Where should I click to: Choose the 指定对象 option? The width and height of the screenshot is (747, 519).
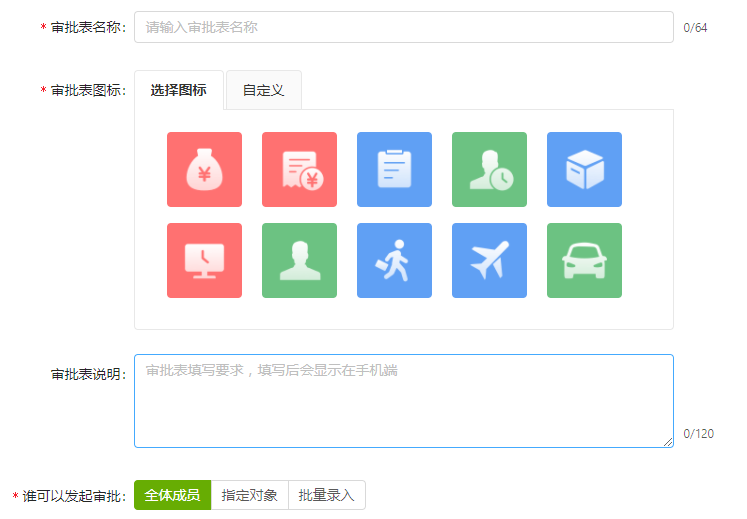point(250,495)
